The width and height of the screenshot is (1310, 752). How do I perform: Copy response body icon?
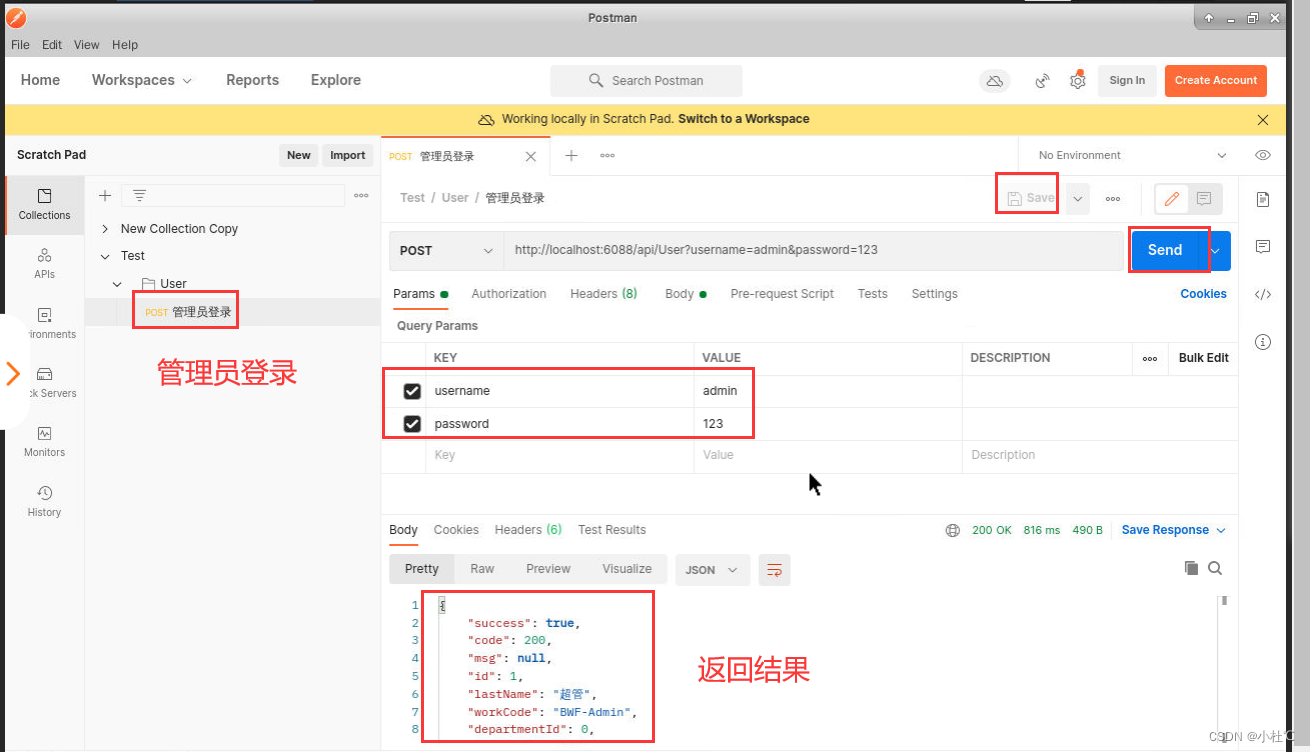[x=1191, y=568]
